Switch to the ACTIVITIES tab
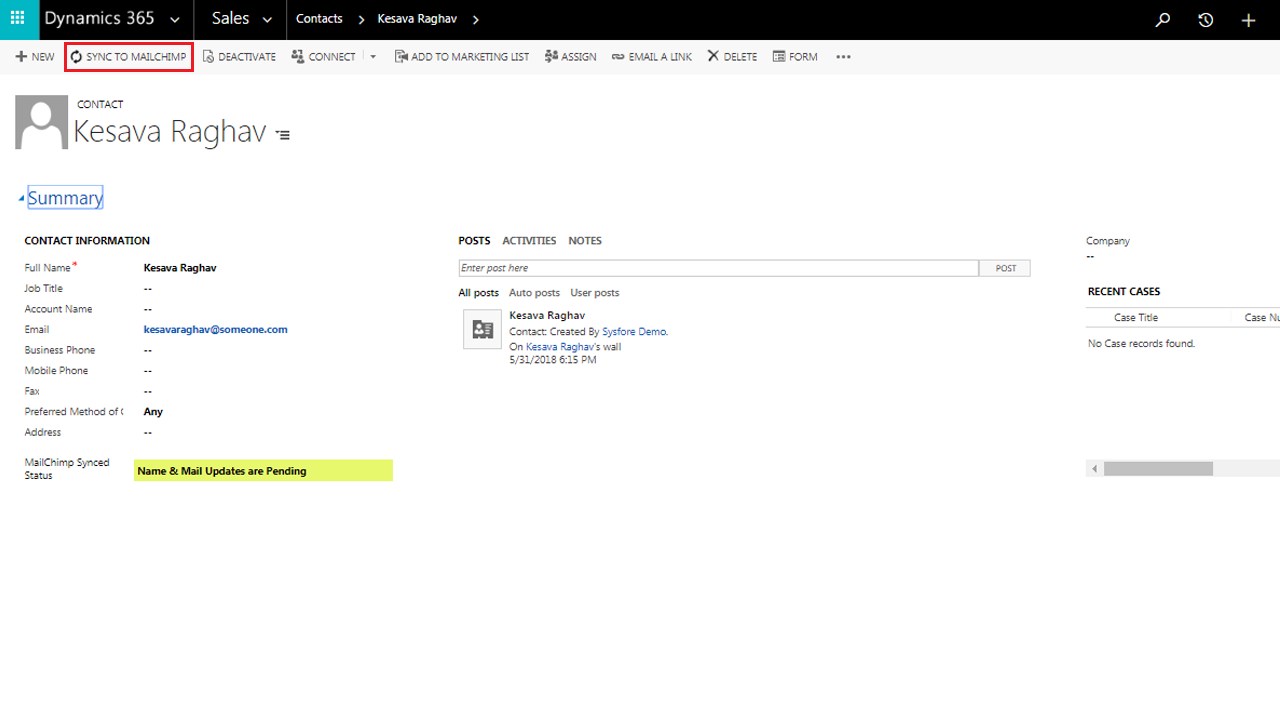The image size is (1280, 720). click(x=529, y=241)
